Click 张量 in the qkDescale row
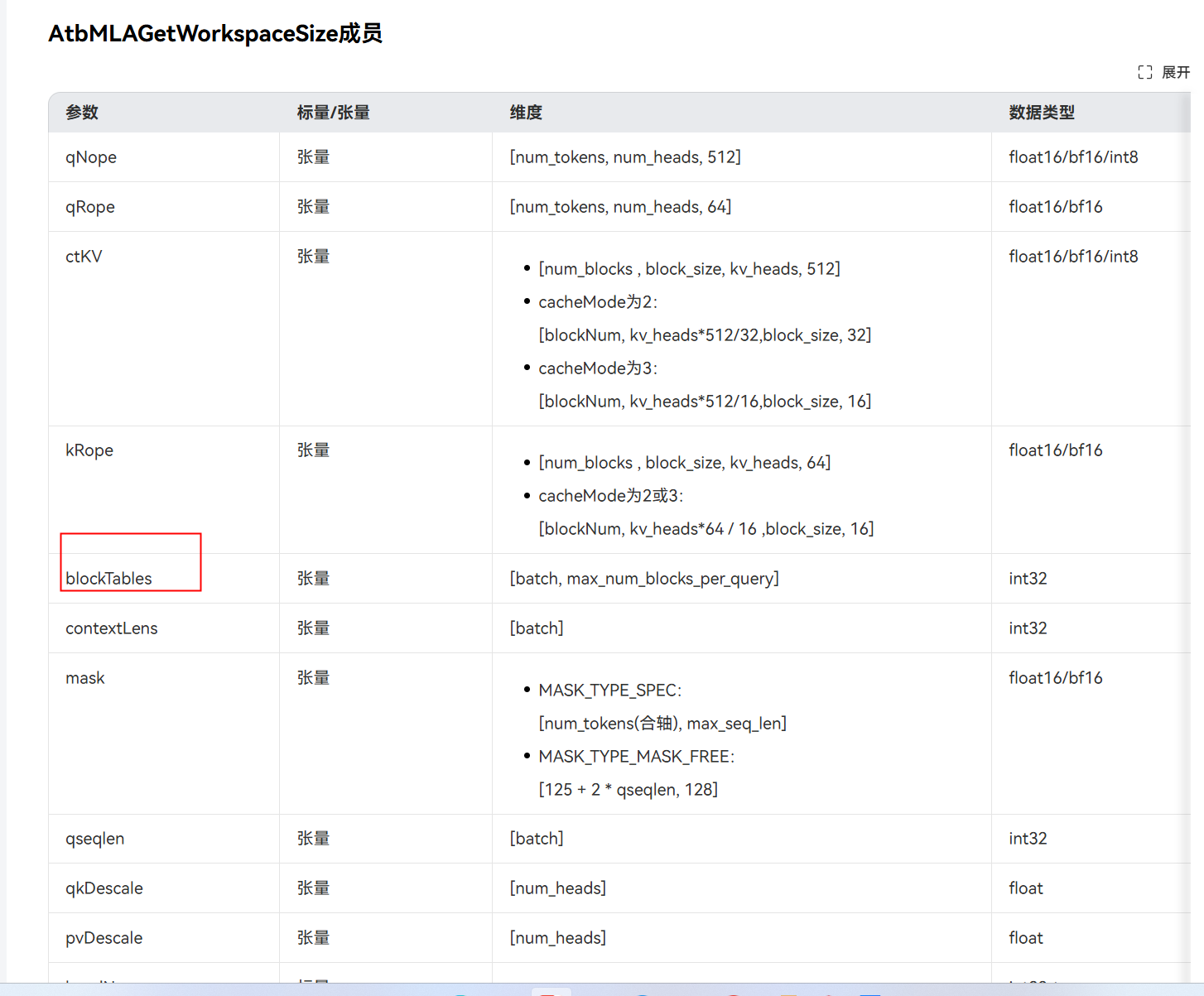1204x996 pixels. tap(313, 888)
